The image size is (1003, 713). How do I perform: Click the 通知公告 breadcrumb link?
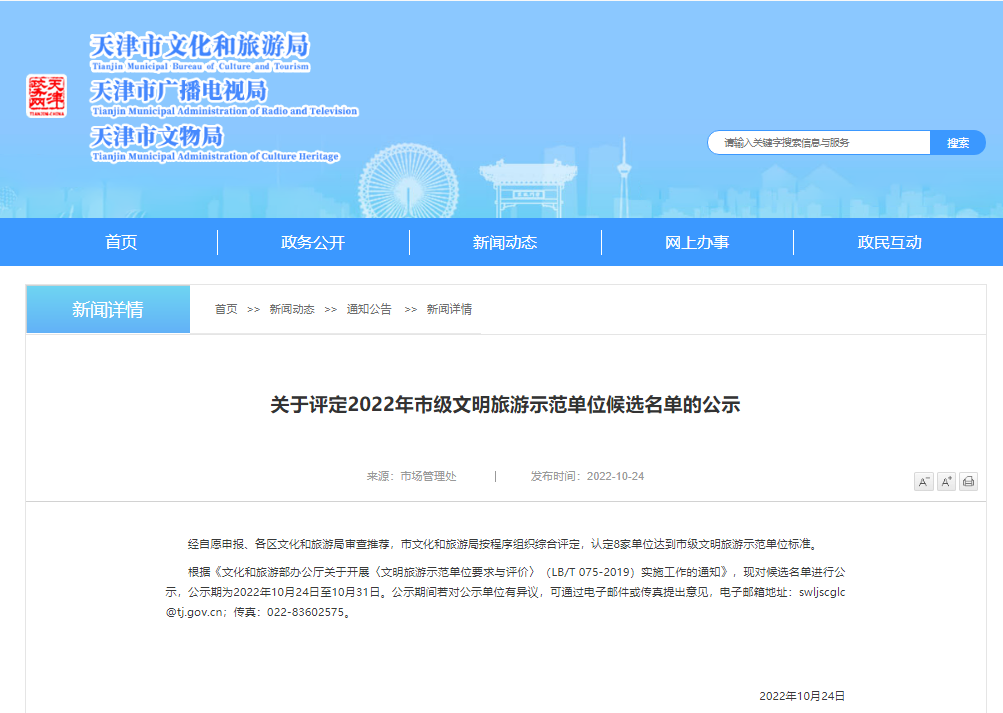coord(369,310)
